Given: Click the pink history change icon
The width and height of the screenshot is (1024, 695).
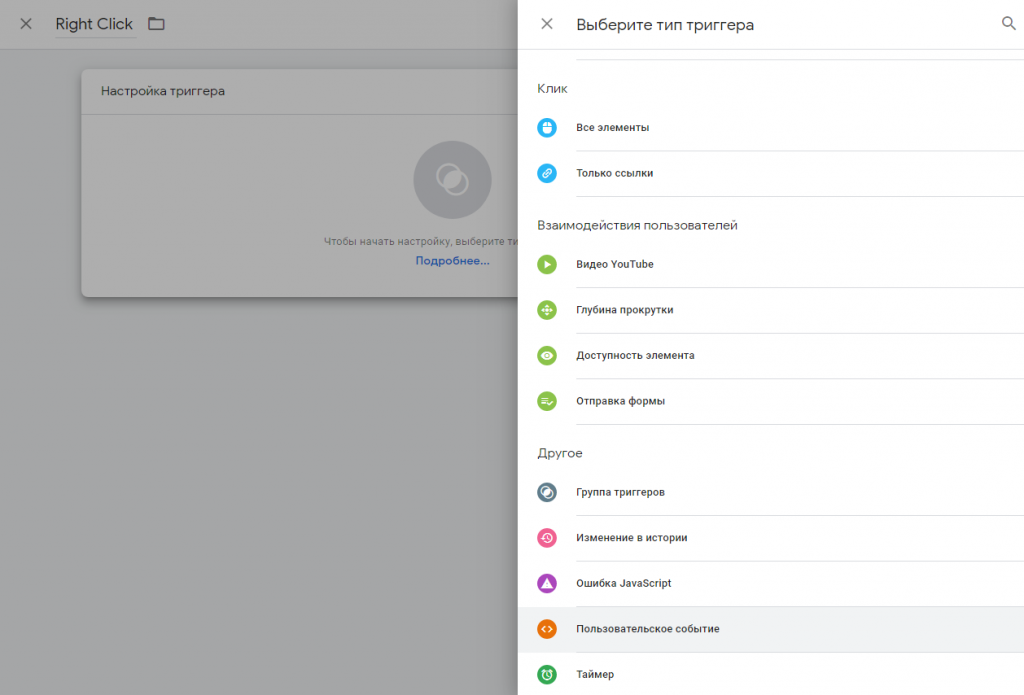Looking at the screenshot, I should [x=547, y=538].
